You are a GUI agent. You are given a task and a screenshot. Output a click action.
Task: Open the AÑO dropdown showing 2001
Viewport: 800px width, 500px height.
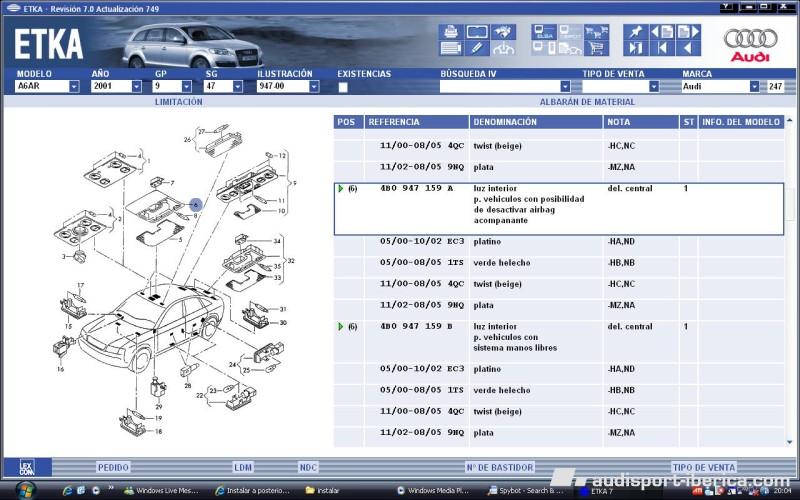point(136,87)
